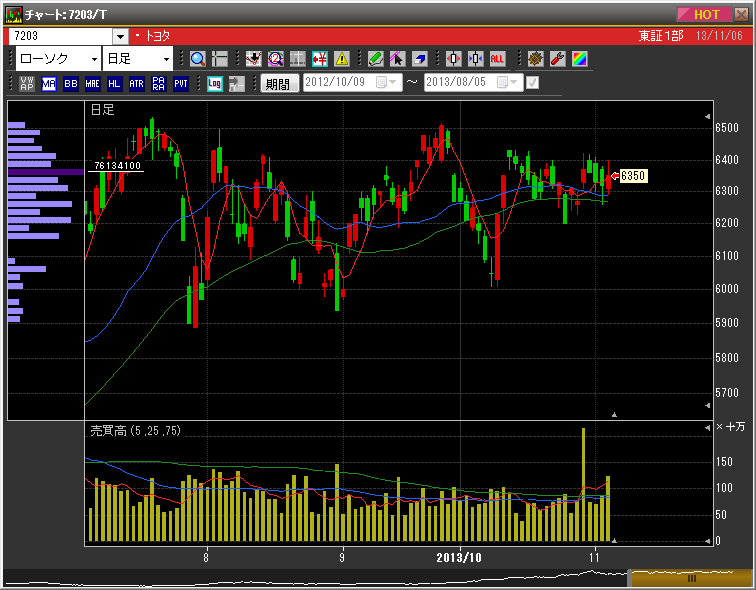The width and height of the screenshot is (756, 590).
Task: Click the red ALL display icon
Action: point(498,59)
